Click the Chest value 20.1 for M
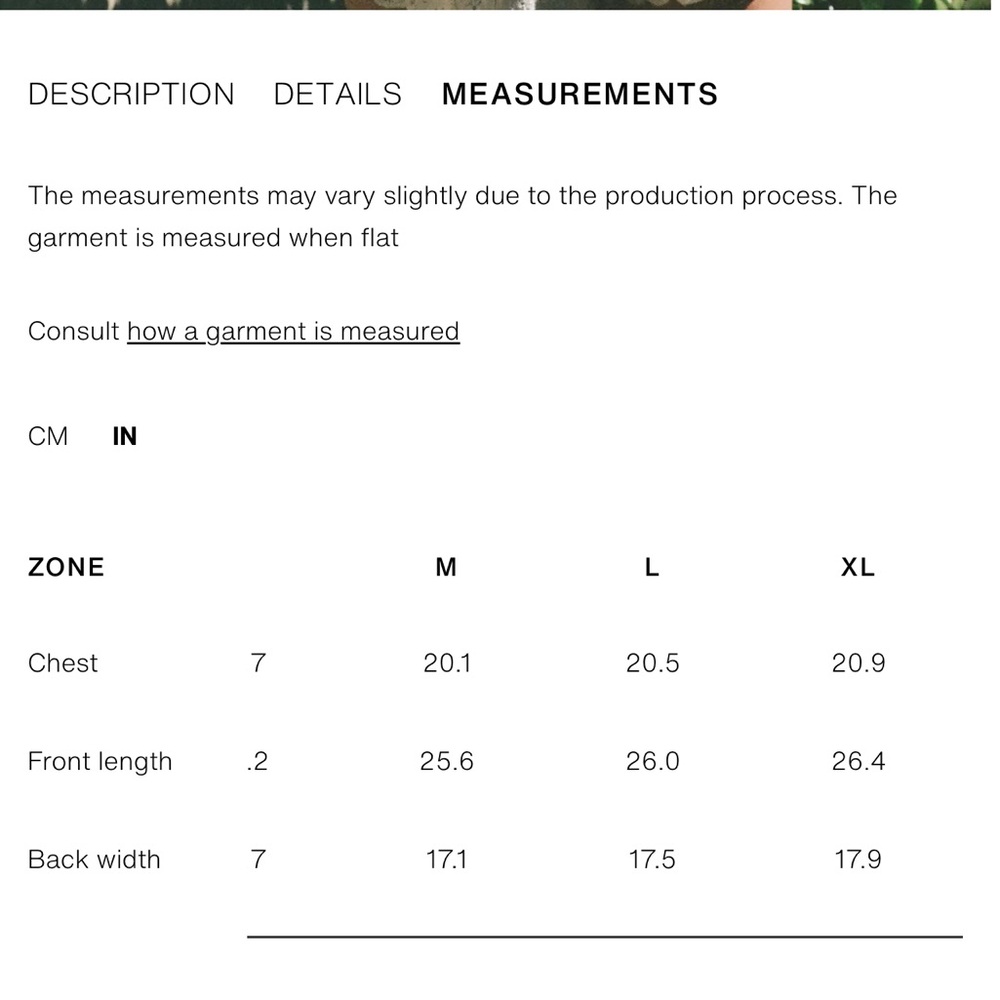Image resolution: width=1000 pixels, height=1000 pixels. (x=446, y=663)
